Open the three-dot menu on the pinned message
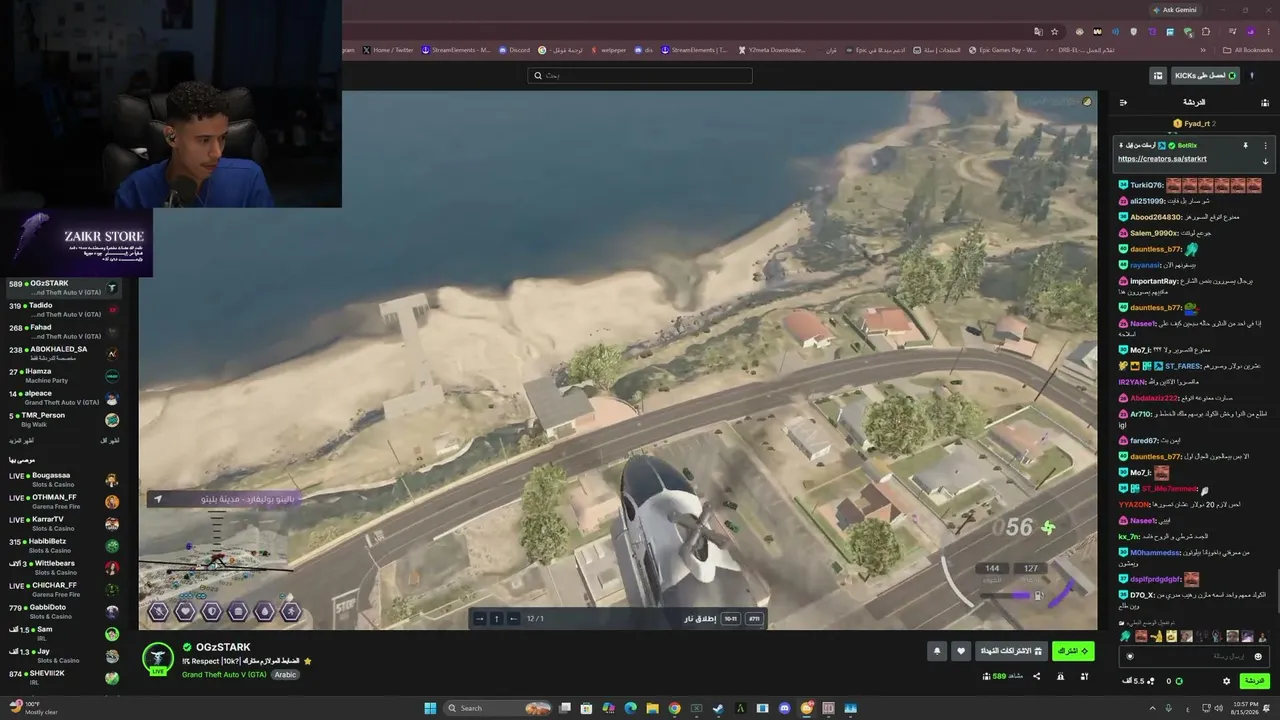The height and width of the screenshot is (720, 1280). click(x=1265, y=145)
